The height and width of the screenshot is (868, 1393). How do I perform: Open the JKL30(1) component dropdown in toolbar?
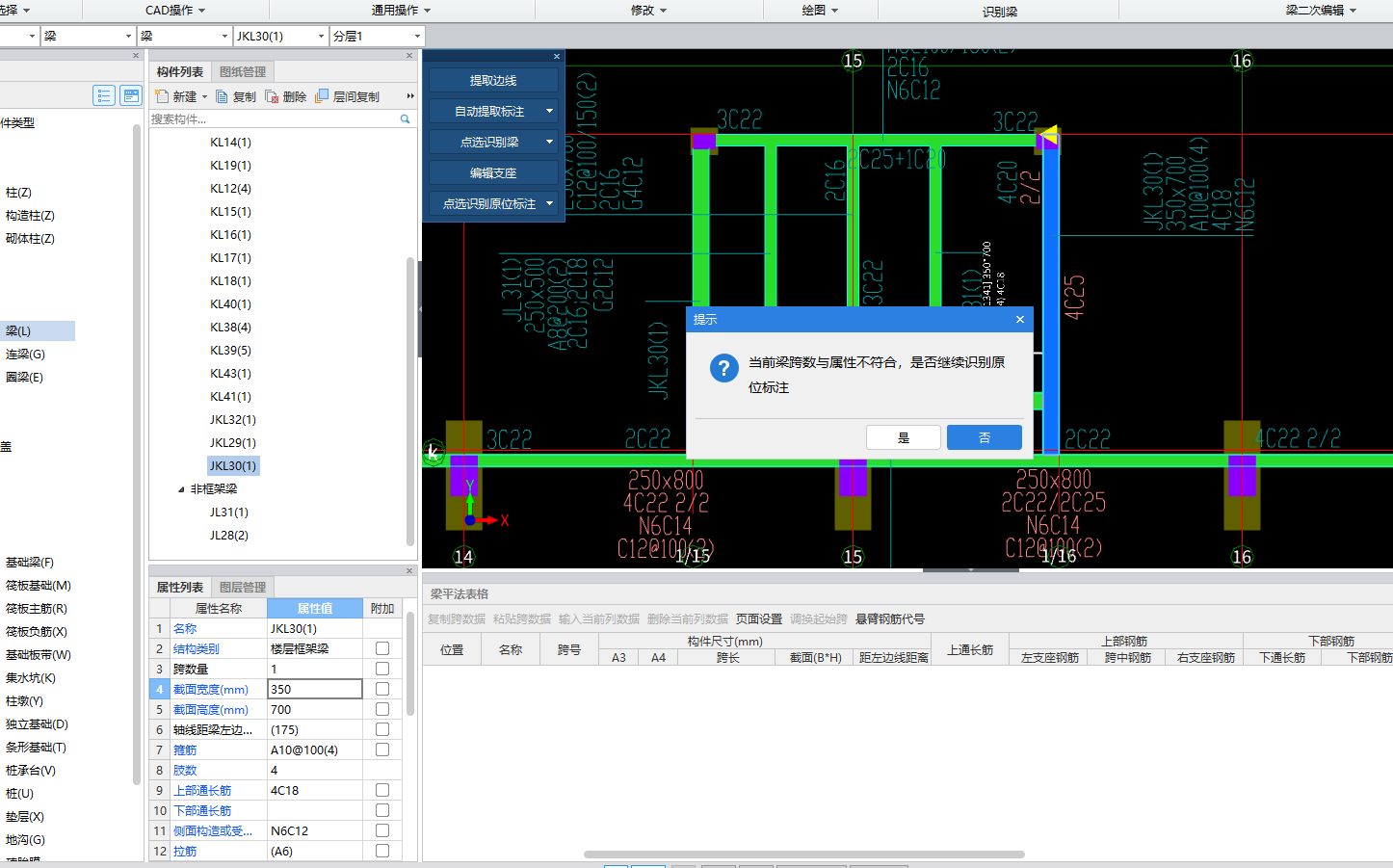point(321,37)
